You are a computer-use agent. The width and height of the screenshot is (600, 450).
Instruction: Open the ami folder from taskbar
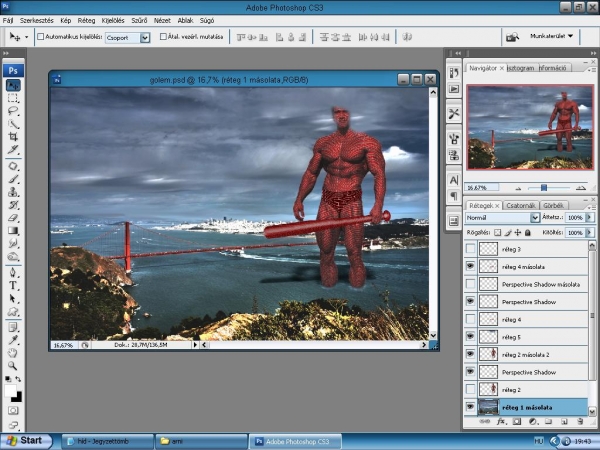[x=201, y=441]
